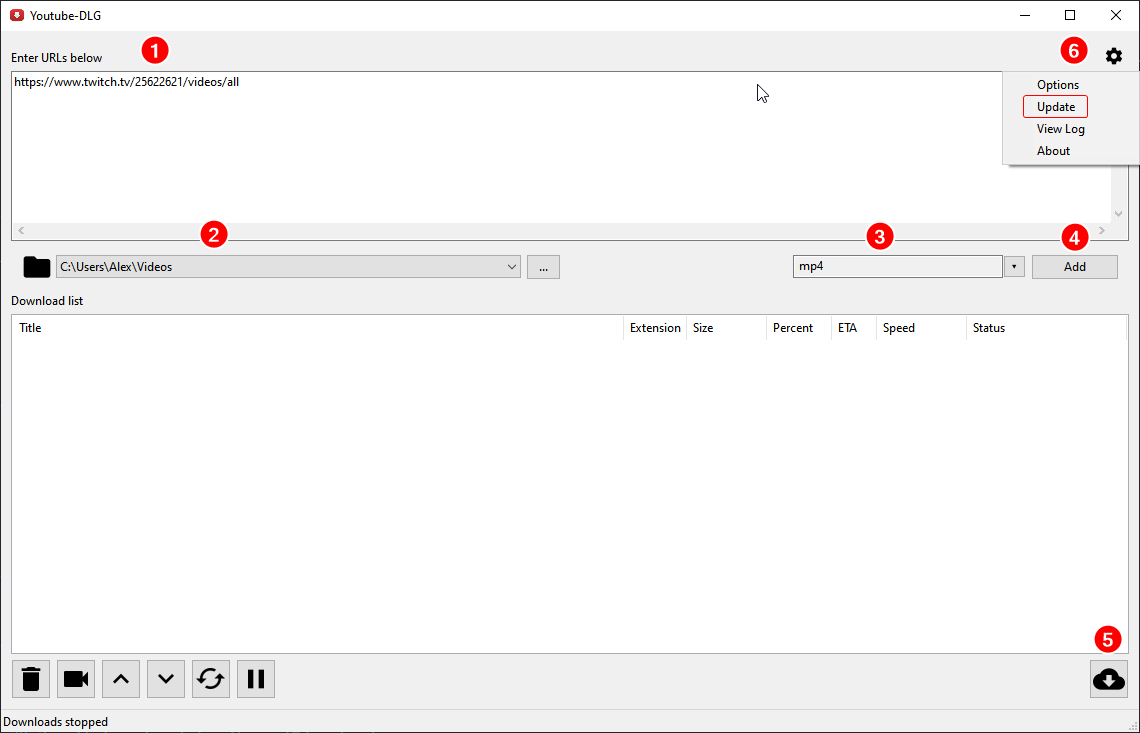The width and height of the screenshot is (1140, 733).
Task: Play video using the camera icon
Action: coord(76,679)
